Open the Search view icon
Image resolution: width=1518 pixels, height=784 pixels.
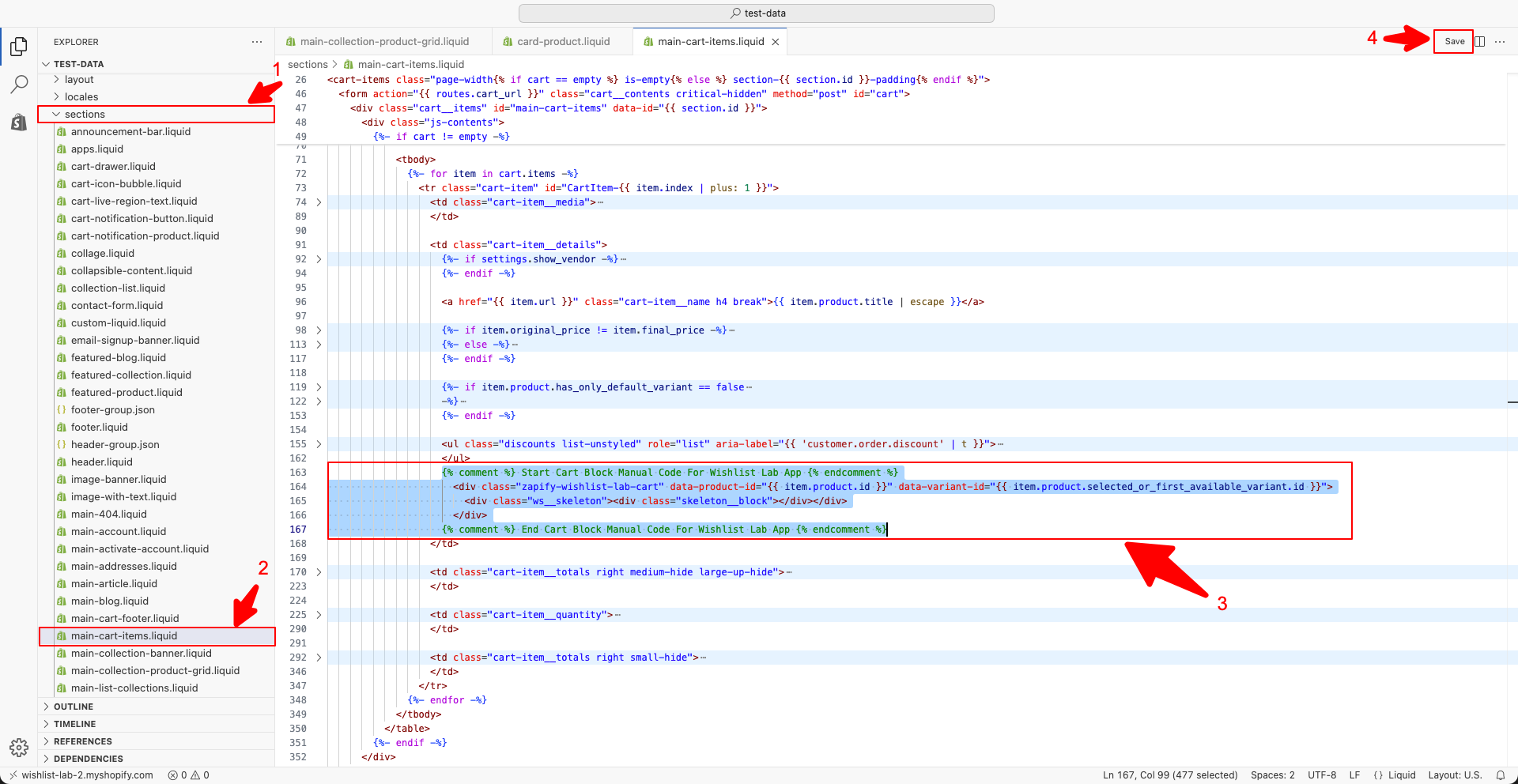click(x=19, y=84)
